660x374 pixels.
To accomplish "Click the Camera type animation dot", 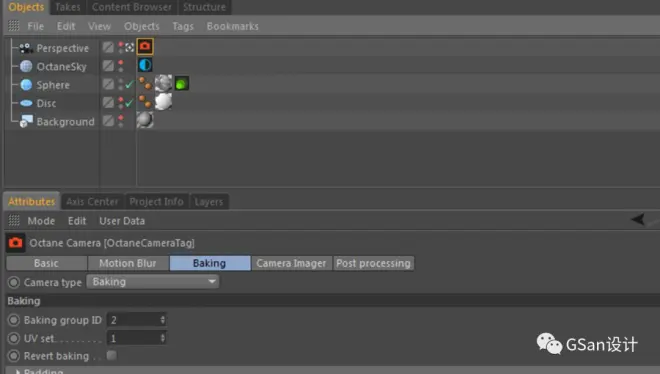I will coord(14,282).
